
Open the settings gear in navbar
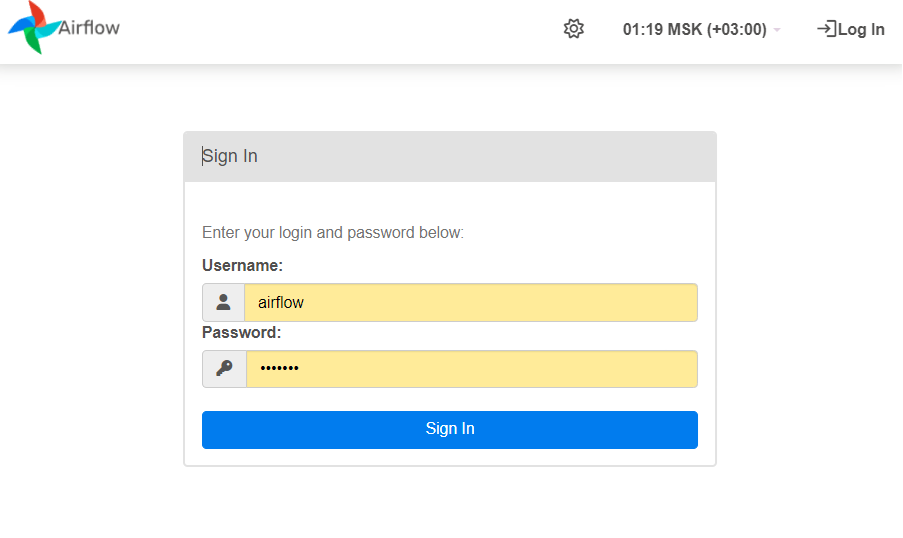tap(573, 29)
